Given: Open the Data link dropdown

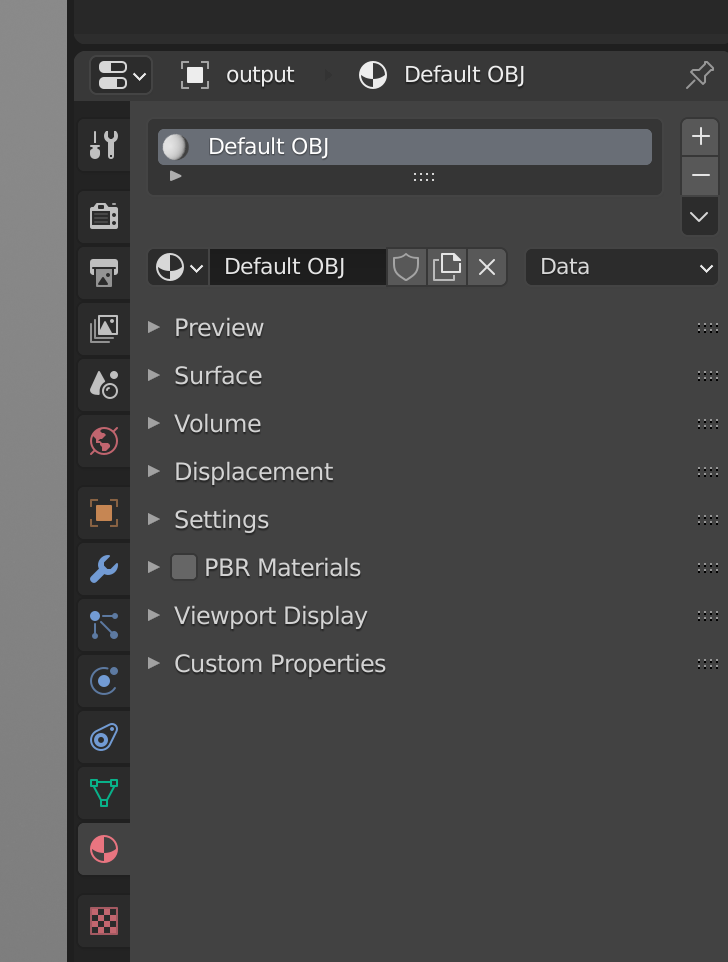Looking at the screenshot, I should [x=622, y=267].
